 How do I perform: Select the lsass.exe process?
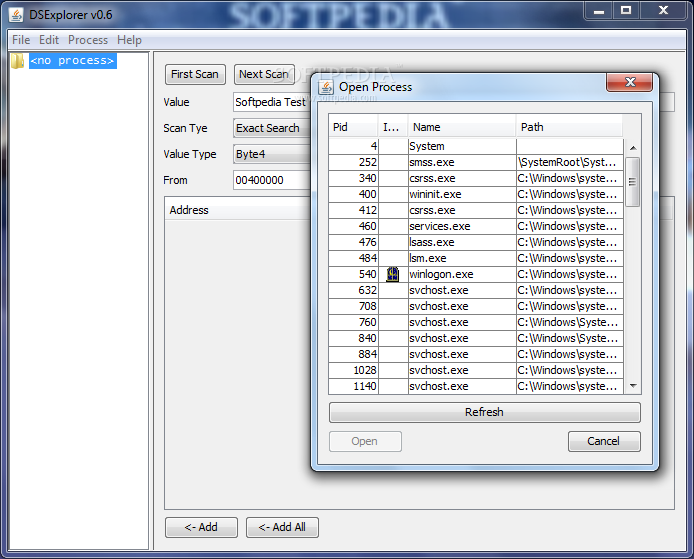(476, 242)
